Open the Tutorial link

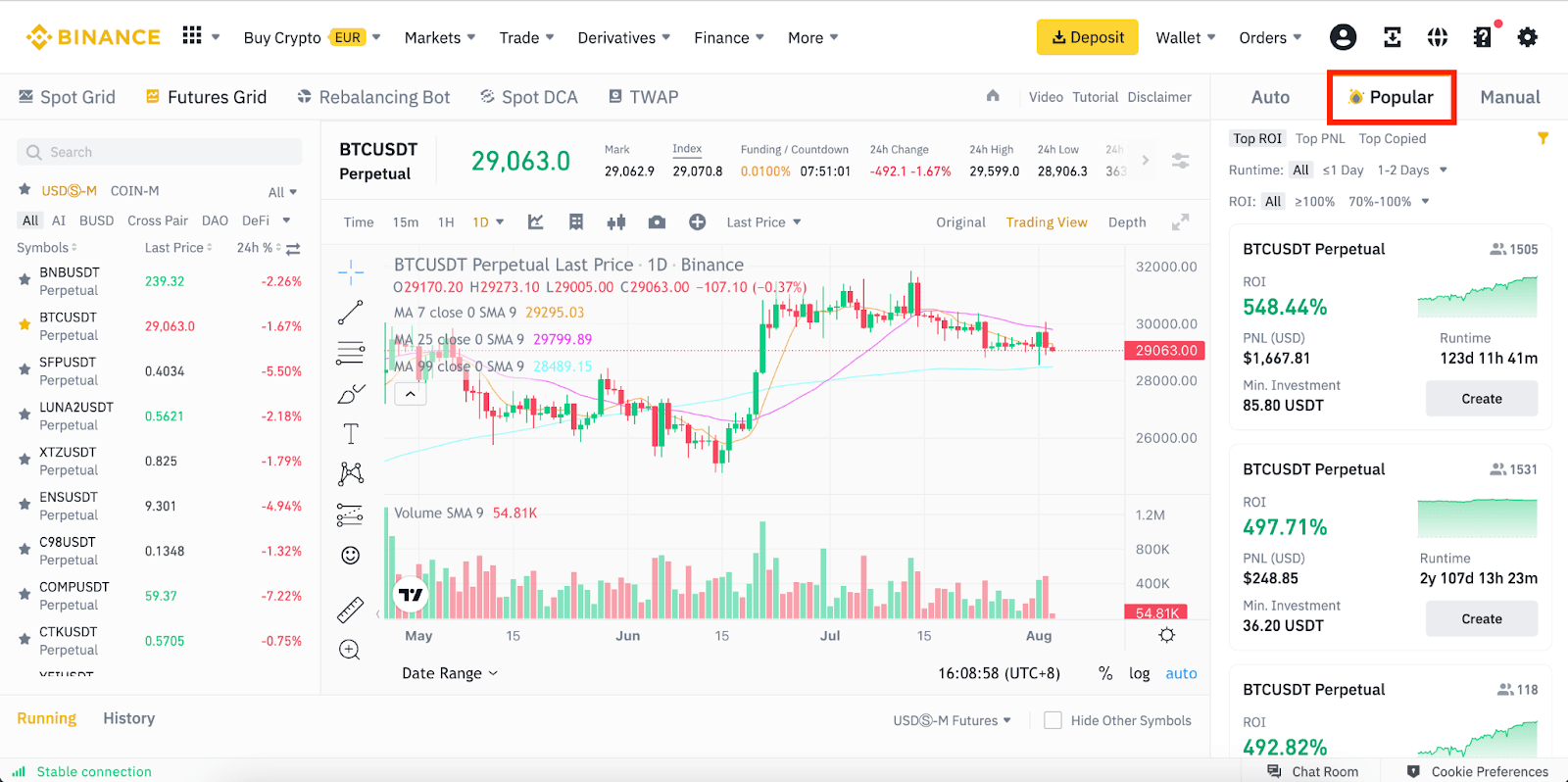point(1095,97)
